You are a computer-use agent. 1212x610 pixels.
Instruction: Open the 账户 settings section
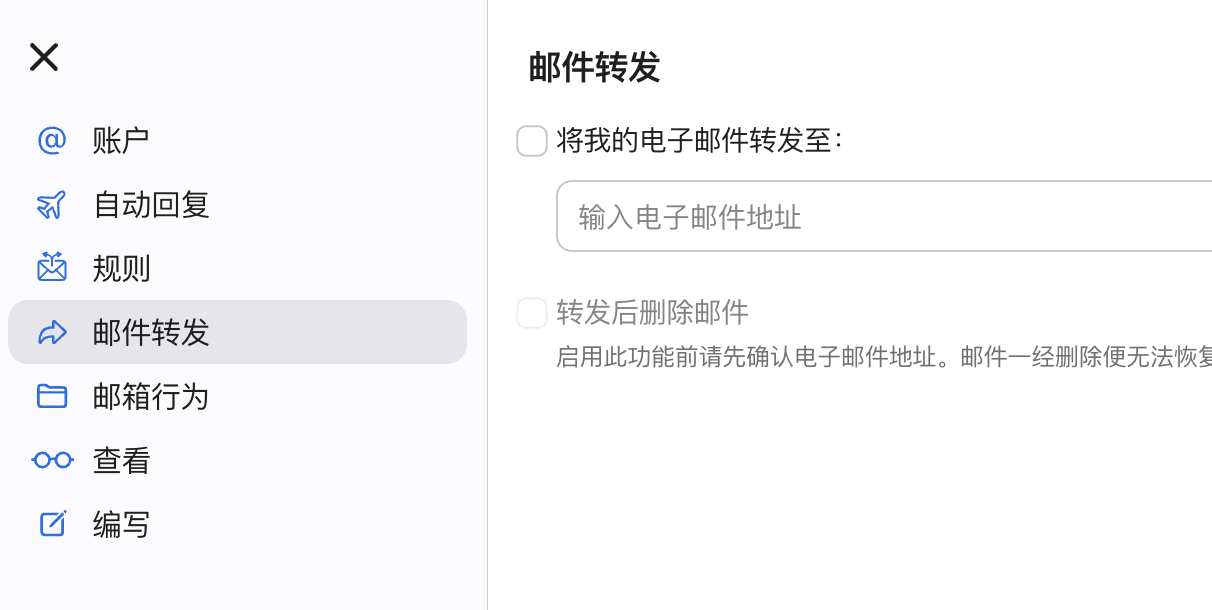121,140
